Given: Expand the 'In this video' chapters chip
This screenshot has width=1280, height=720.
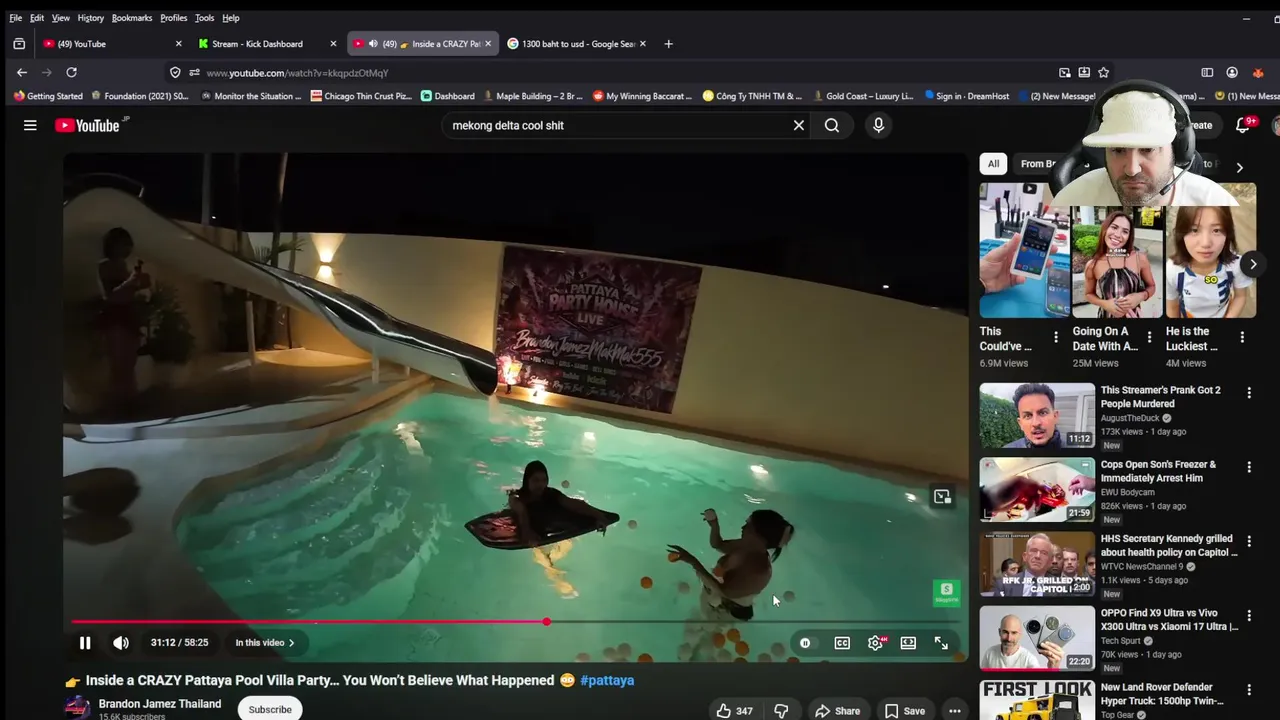Looking at the screenshot, I should (x=265, y=643).
